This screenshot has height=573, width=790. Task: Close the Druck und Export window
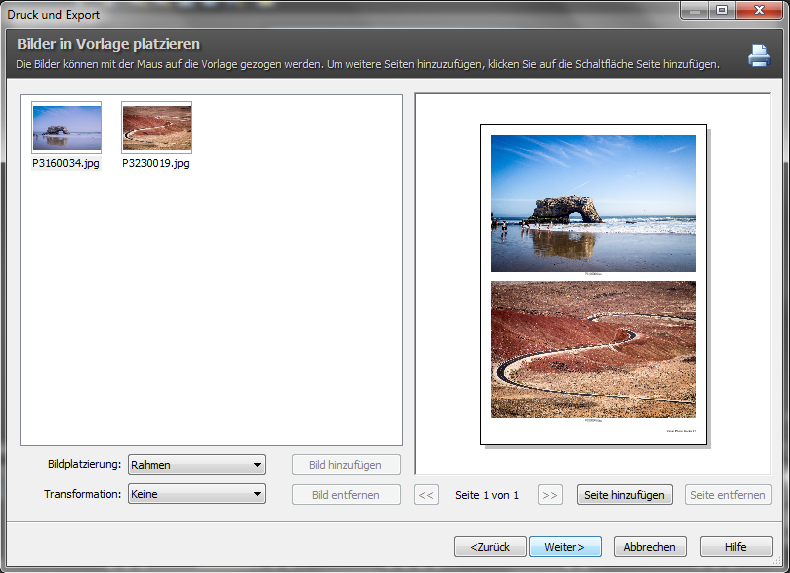point(759,11)
